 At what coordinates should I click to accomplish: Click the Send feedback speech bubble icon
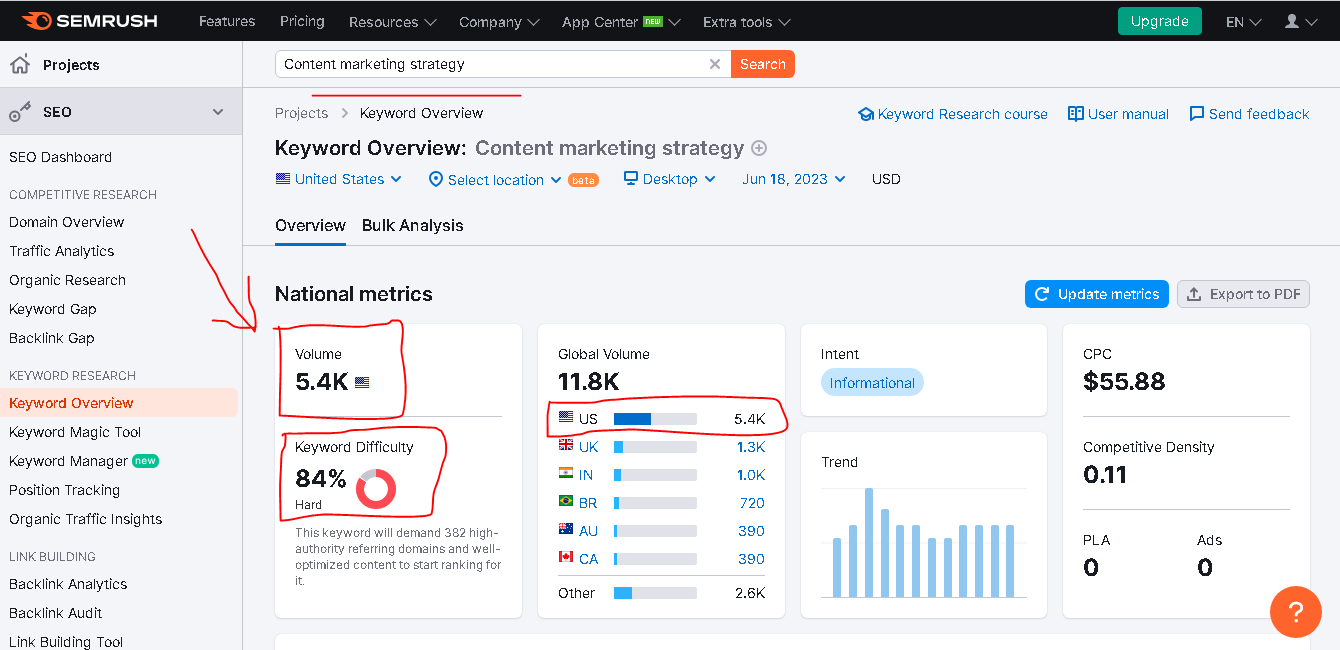[1196, 114]
